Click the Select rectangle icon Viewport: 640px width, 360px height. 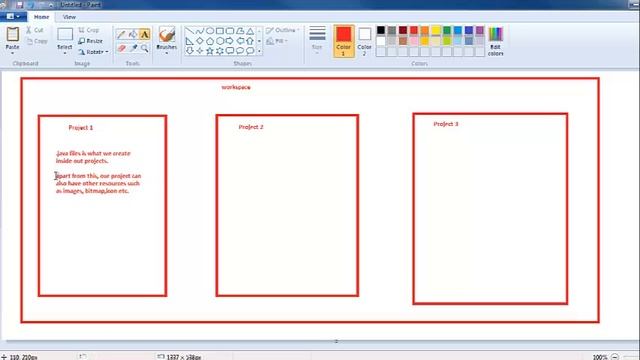(x=65, y=34)
